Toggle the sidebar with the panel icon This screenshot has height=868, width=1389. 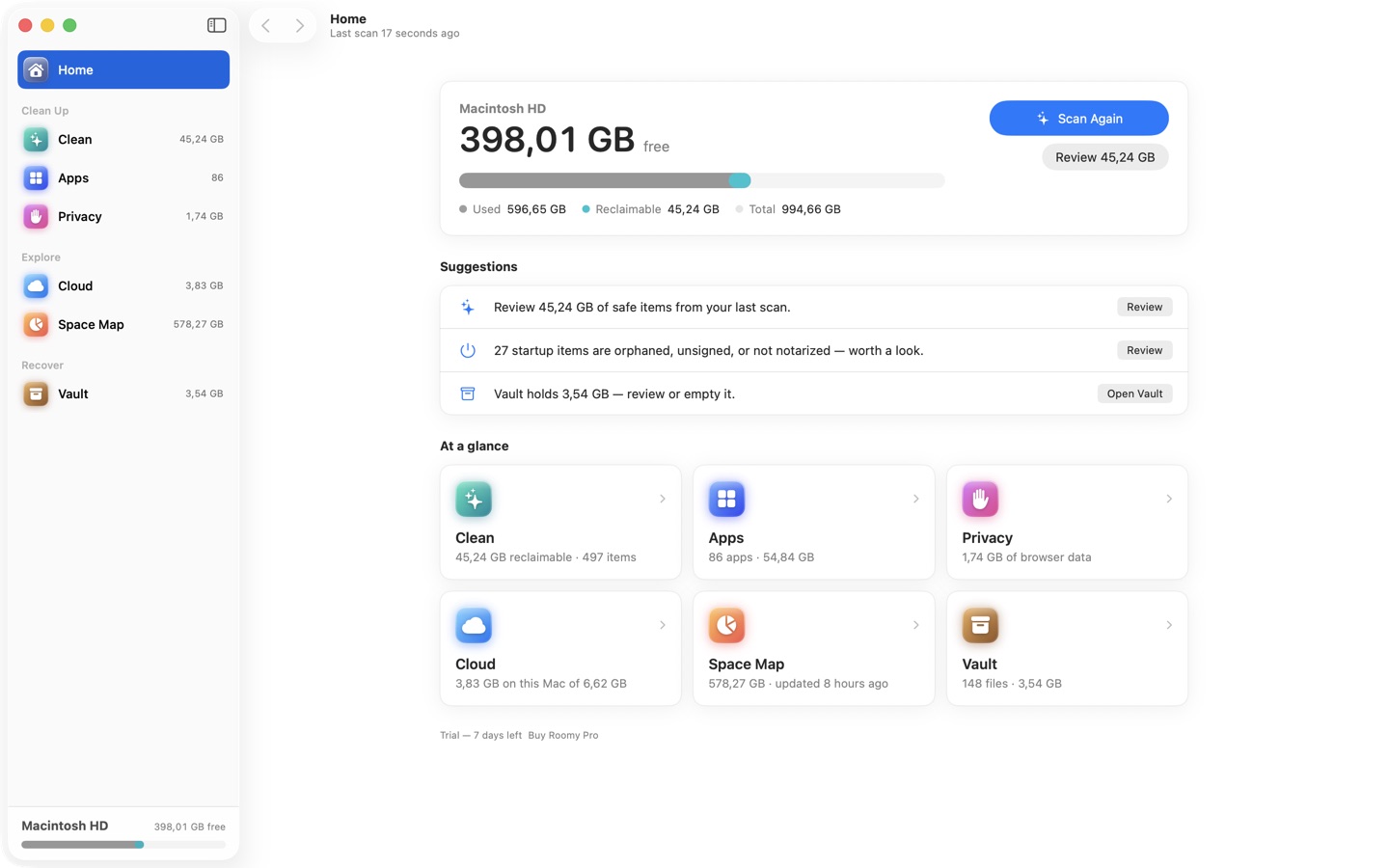point(216,25)
